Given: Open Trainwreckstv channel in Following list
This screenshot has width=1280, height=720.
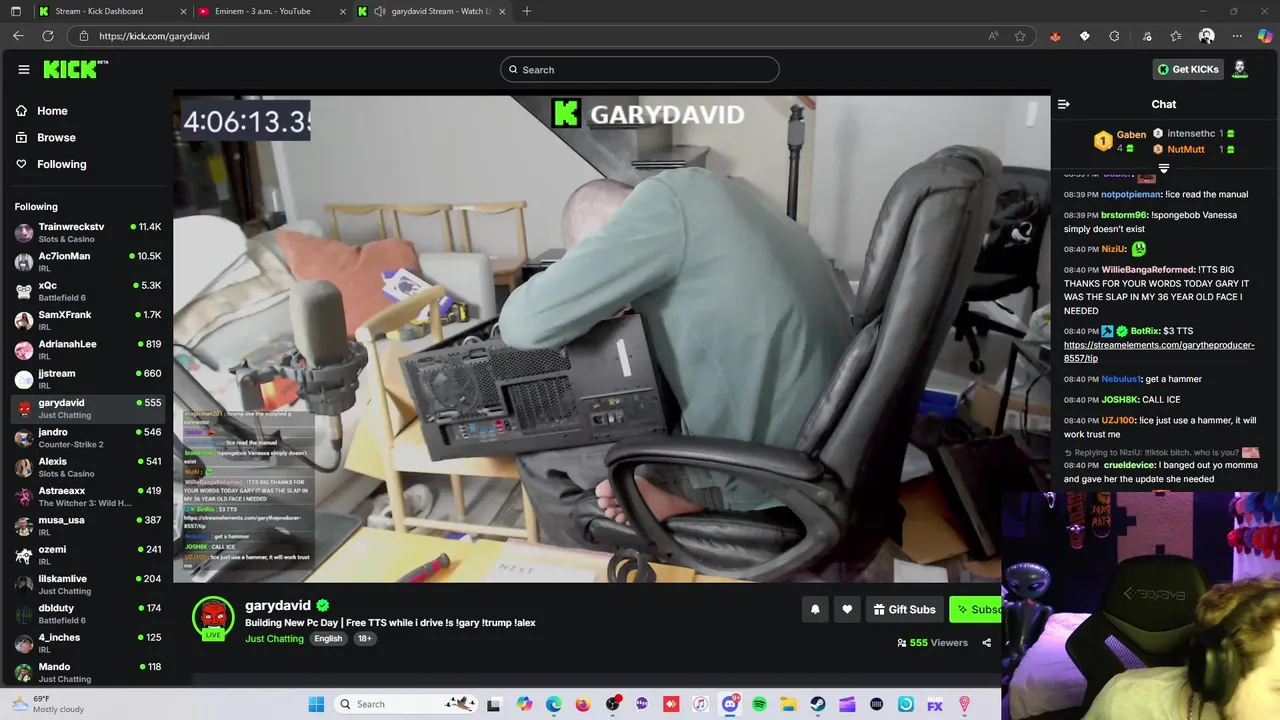Looking at the screenshot, I should pyautogui.click(x=88, y=232).
